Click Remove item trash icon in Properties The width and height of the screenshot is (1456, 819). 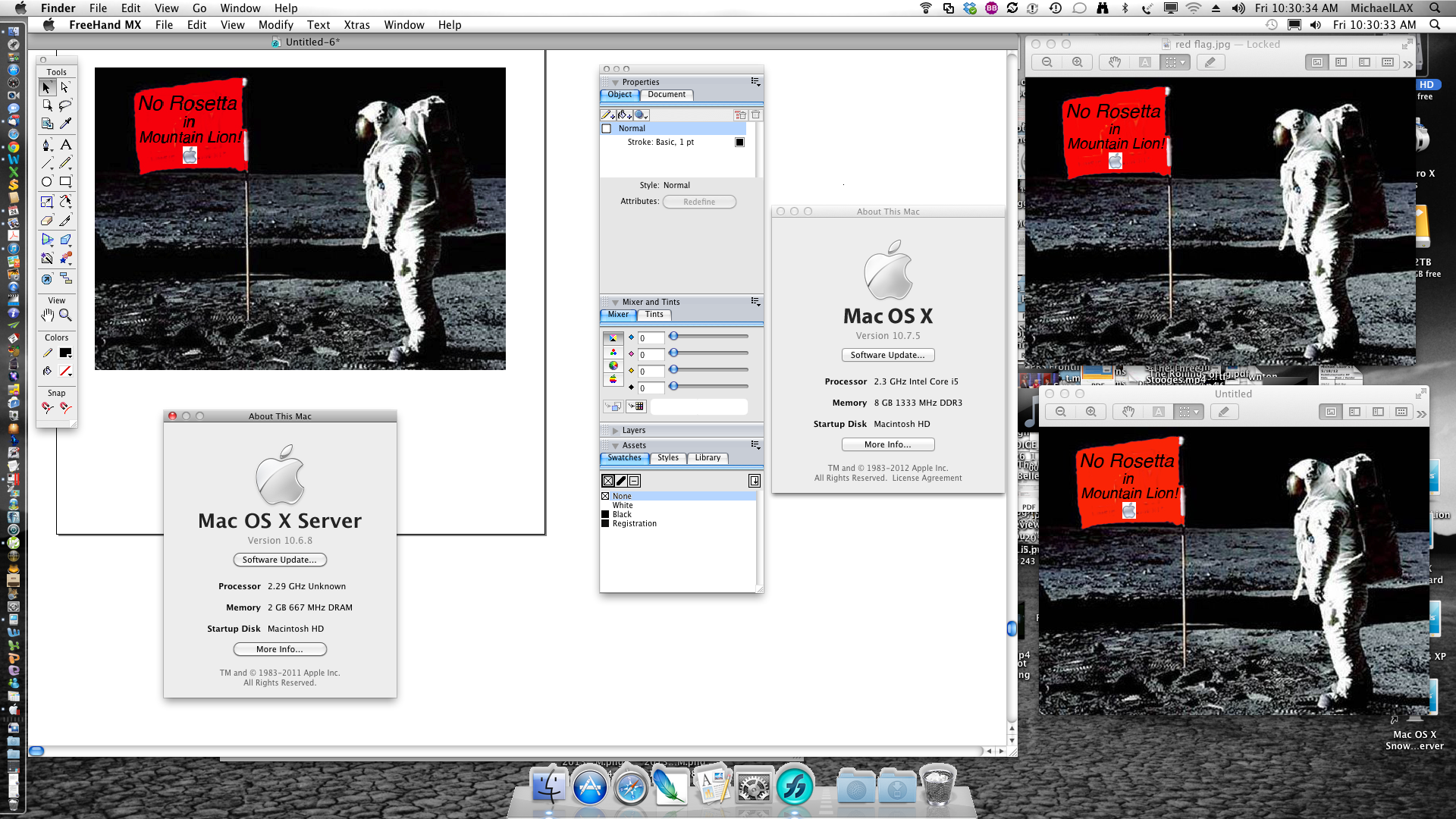click(x=756, y=115)
